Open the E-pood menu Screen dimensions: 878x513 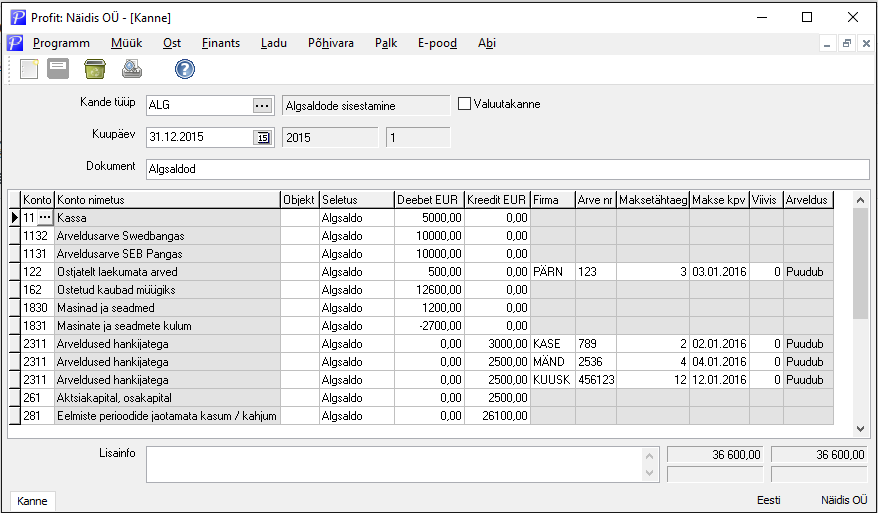(437, 43)
